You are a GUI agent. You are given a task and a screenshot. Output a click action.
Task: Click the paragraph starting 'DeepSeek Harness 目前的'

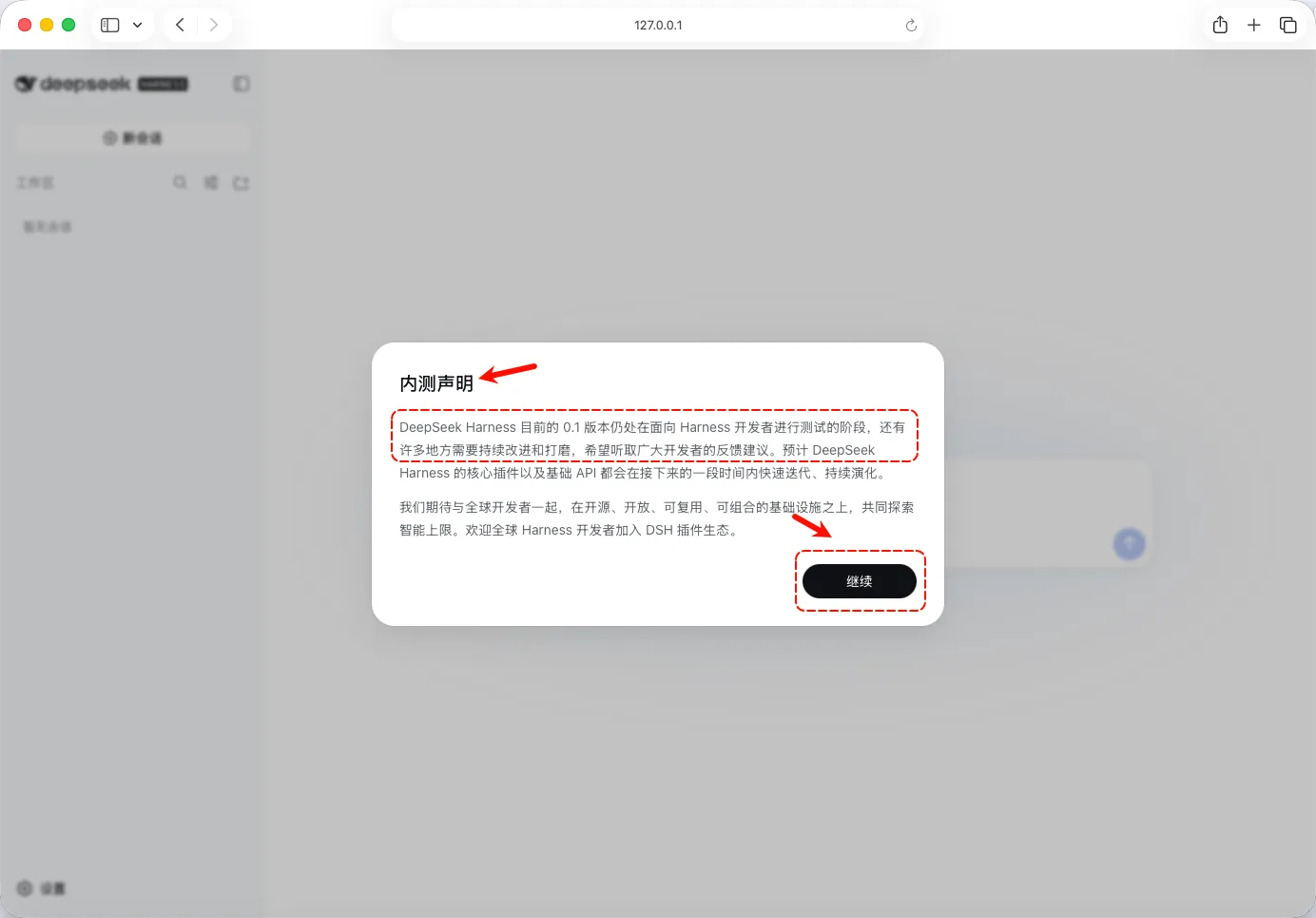653,450
